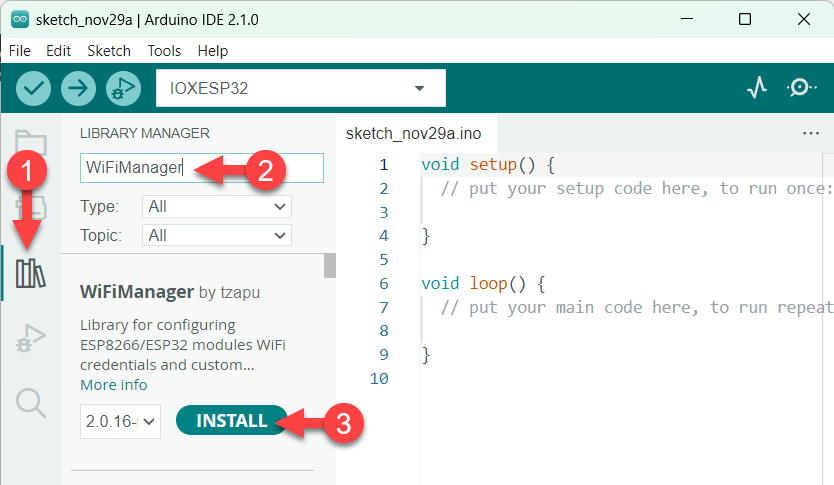This screenshot has height=485, width=834.
Task: Click the void loop() code line
Action: click(483, 283)
